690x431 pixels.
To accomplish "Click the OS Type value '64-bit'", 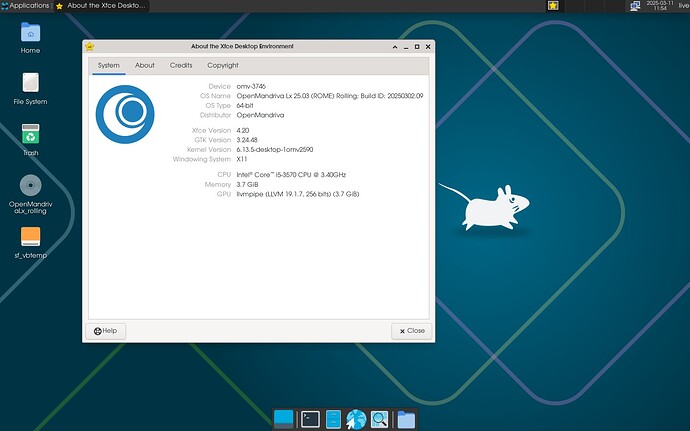I will pyautogui.click(x=245, y=106).
